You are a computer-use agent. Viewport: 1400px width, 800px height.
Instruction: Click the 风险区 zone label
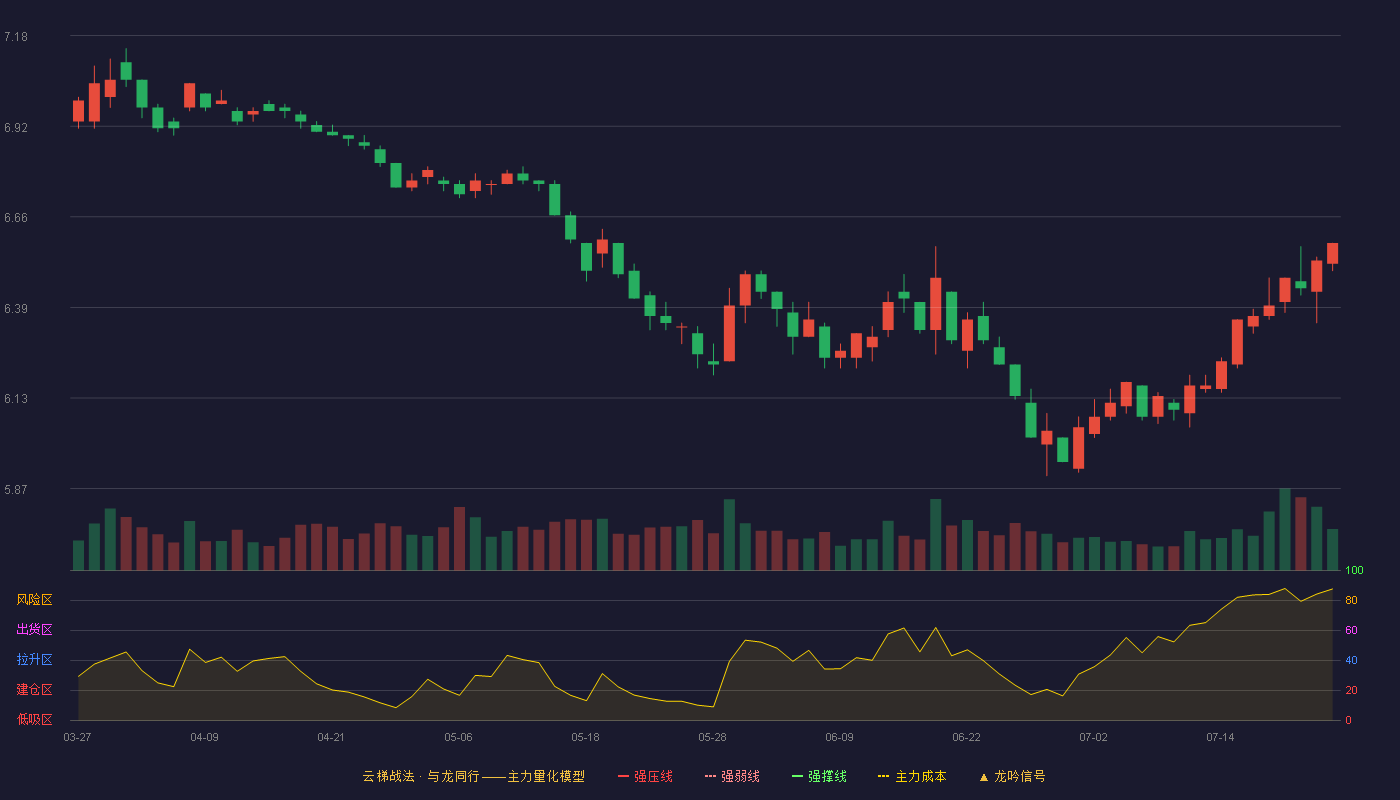point(34,600)
